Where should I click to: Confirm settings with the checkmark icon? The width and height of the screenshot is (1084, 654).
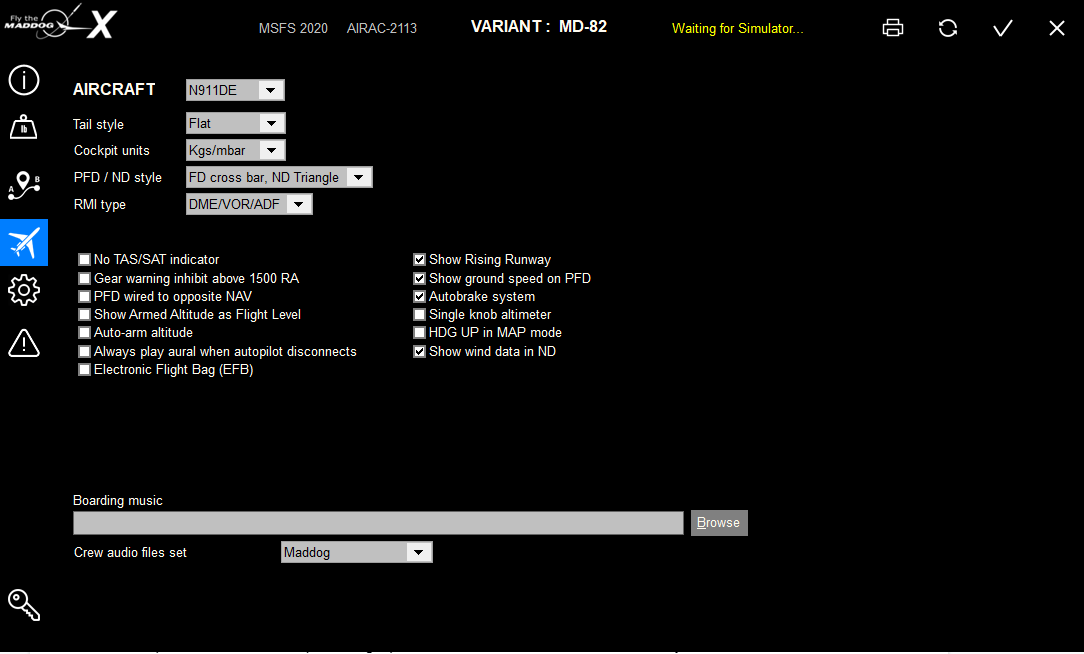point(1002,28)
